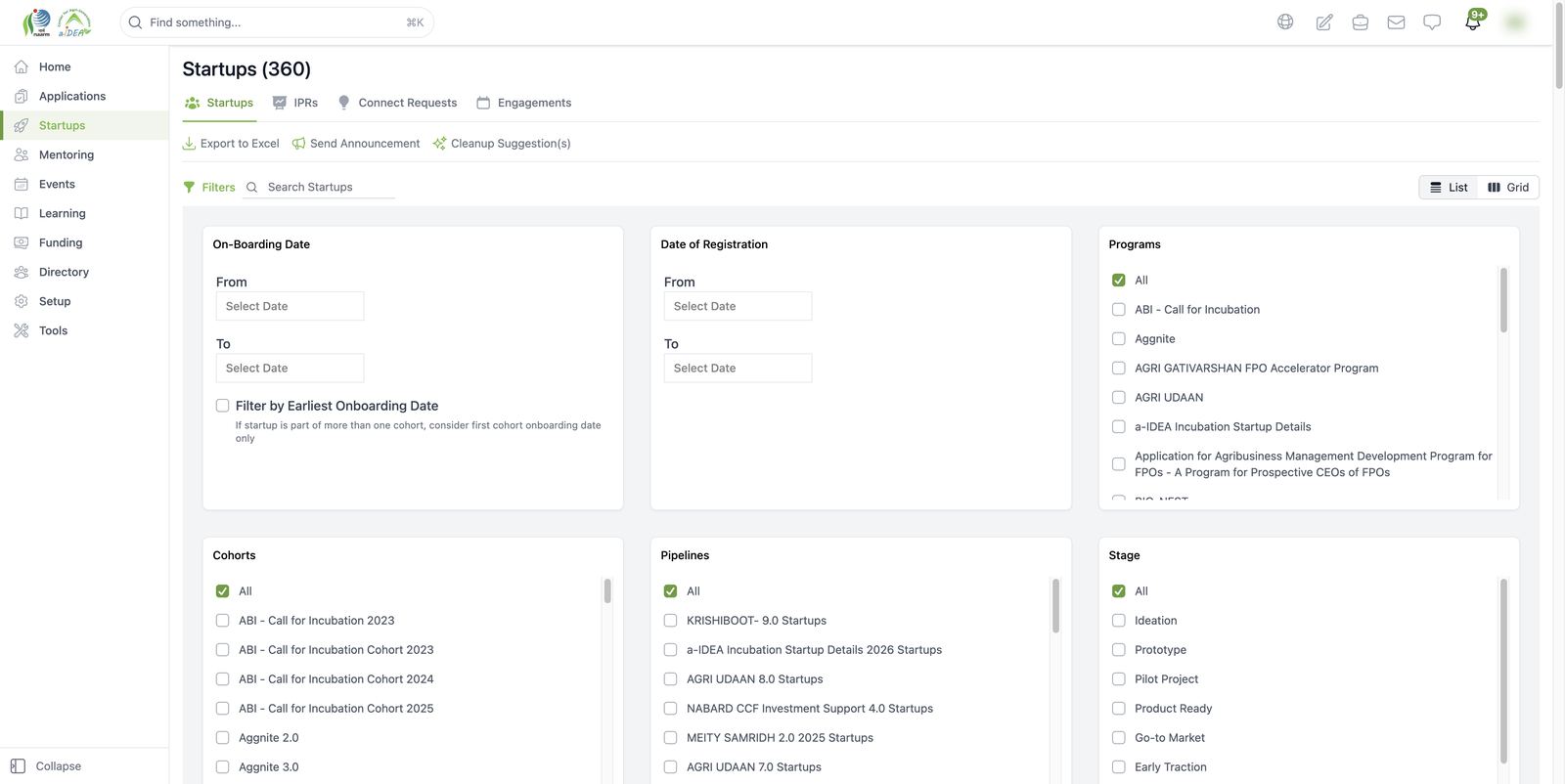Open the briefcase icon in header
1565x784 pixels.
(x=1360, y=22)
